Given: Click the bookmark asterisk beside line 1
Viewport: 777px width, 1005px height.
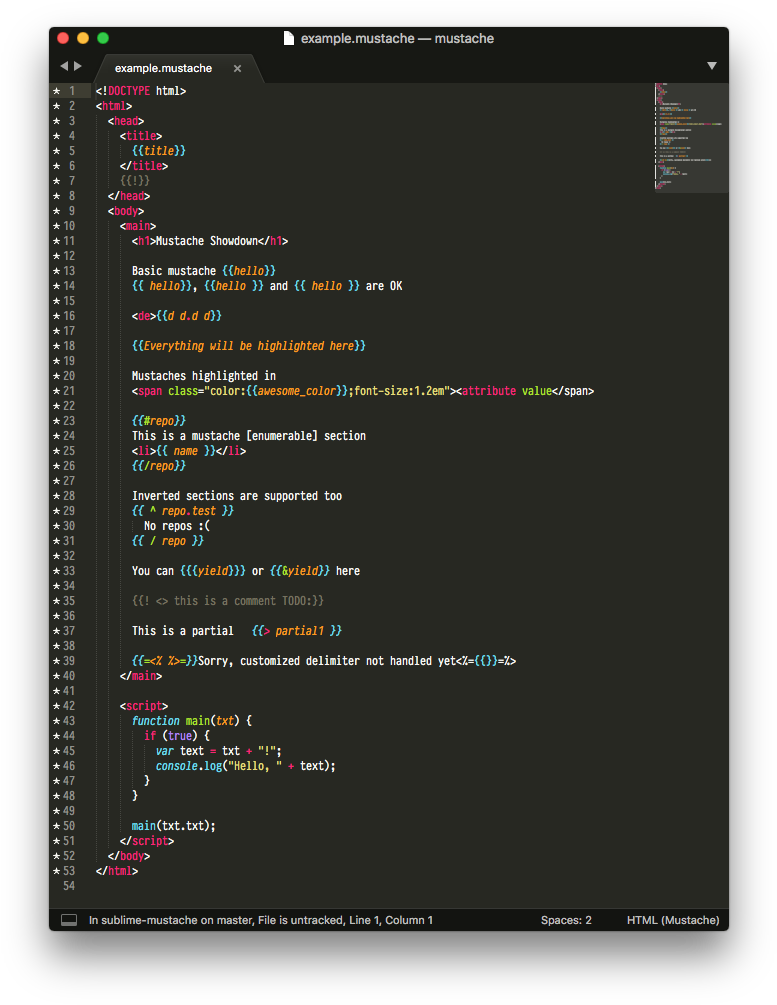Looking at the screenshot, I should point(57,90).
